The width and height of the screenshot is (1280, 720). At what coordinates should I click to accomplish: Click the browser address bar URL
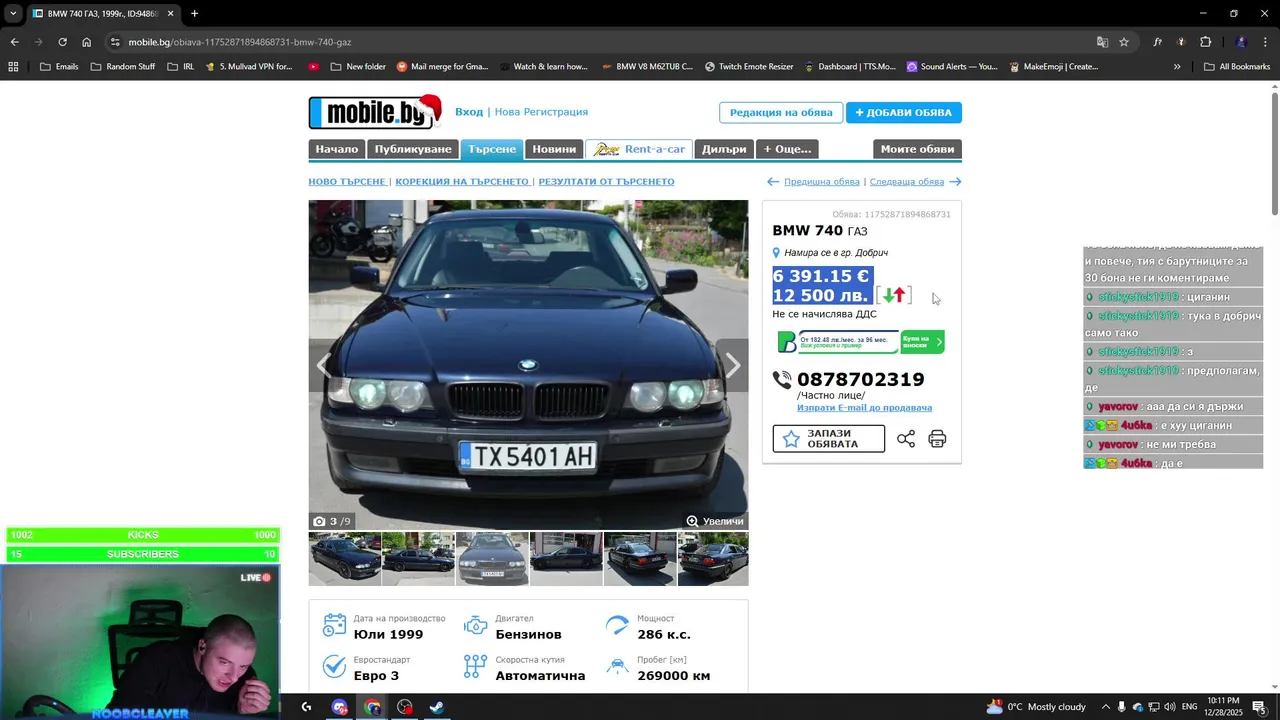coord(240,42)
